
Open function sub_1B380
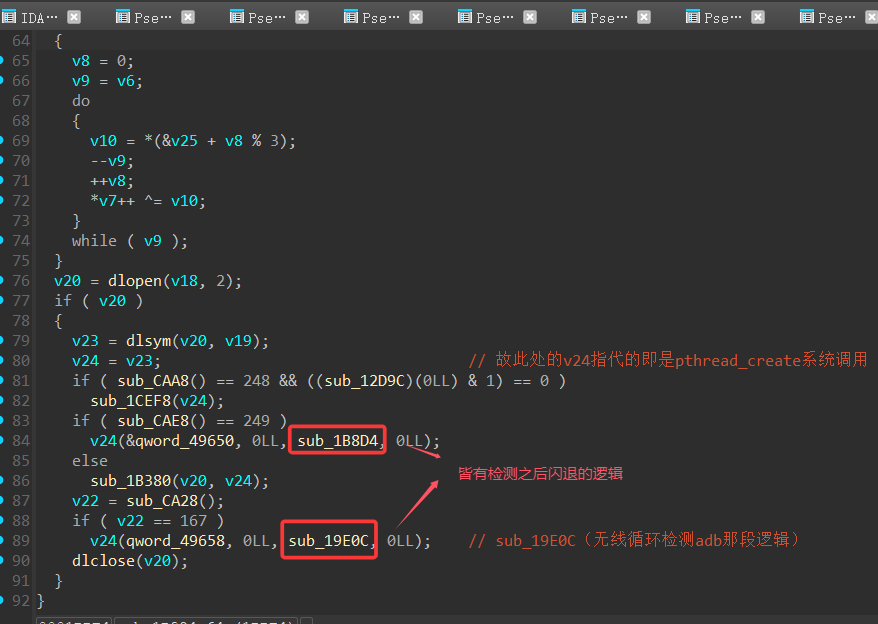click(x=131, y=481)
